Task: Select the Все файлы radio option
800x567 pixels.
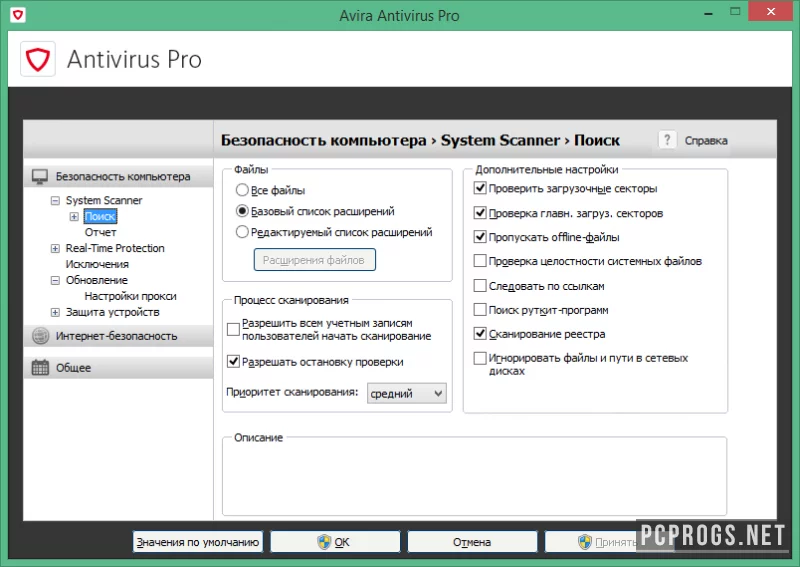Action: 242,190
